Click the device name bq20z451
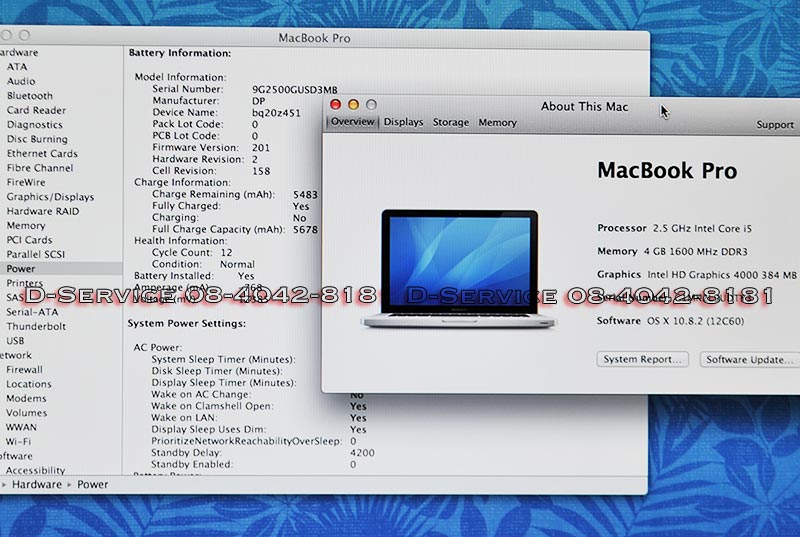800x537 pixels. 276,113
